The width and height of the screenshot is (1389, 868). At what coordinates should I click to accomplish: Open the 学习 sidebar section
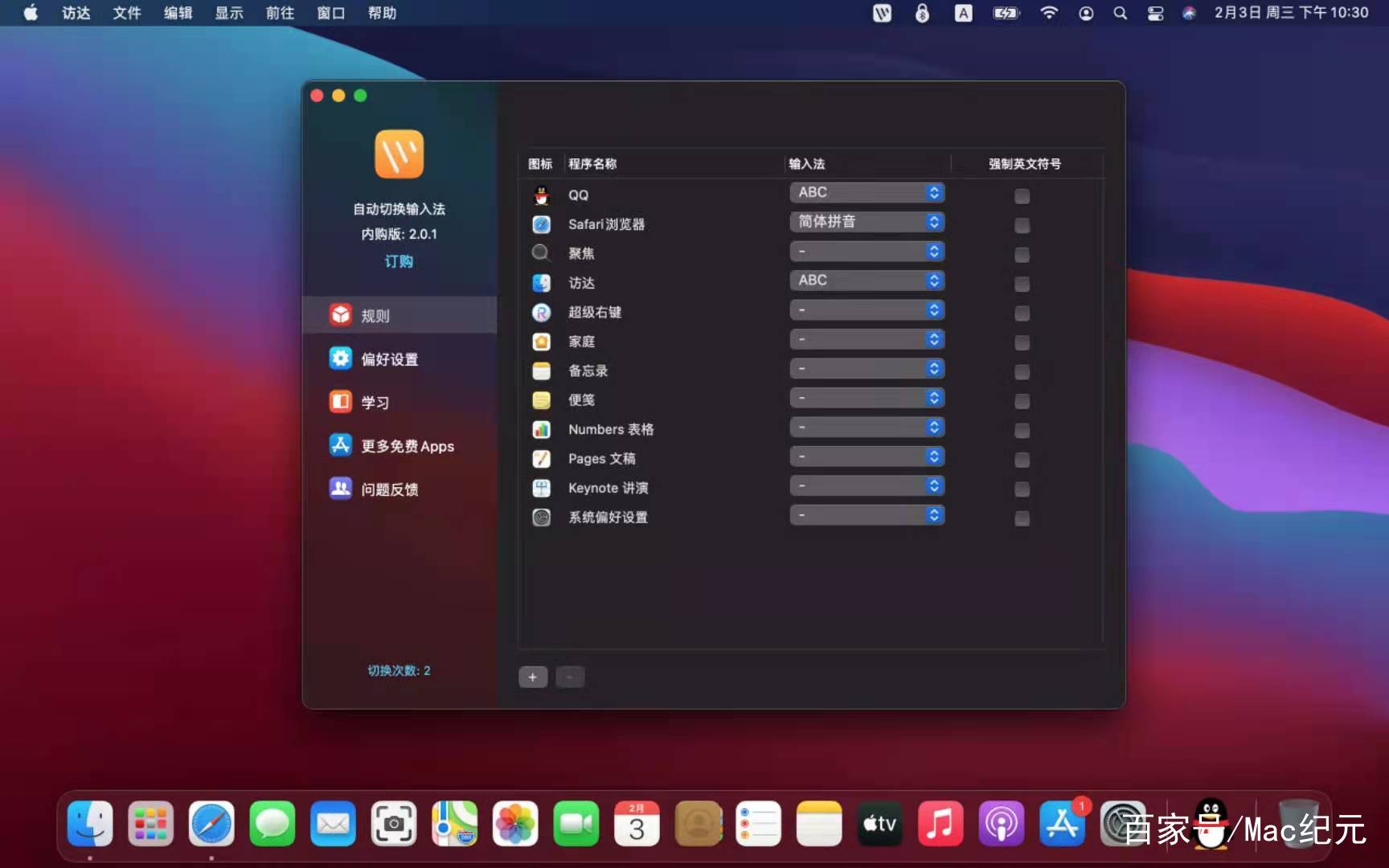tap(399, 402)
